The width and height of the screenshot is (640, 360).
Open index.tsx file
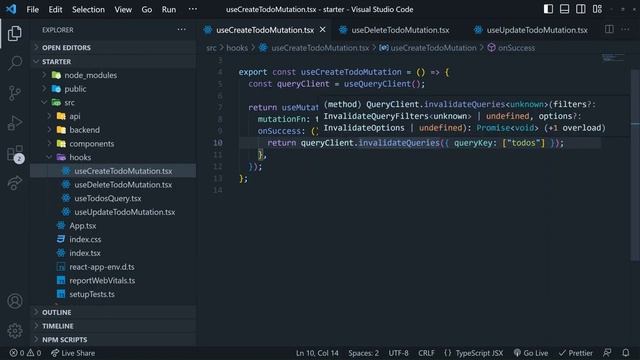(113, 253)
